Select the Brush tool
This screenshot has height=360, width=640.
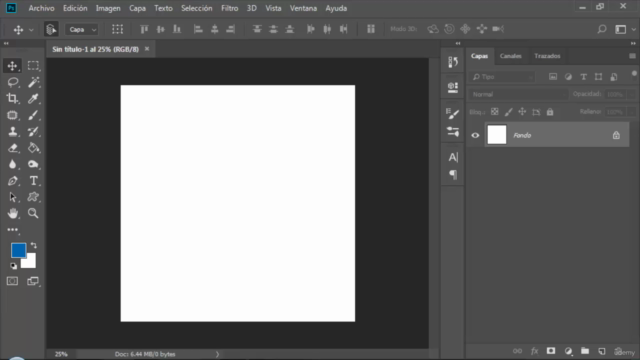coord(33,115)
